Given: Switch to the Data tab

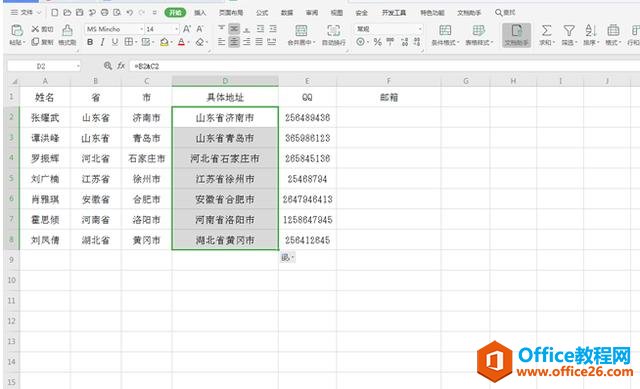Looking at the screenshot, I should pyautogui.click(x=287, y=13).
